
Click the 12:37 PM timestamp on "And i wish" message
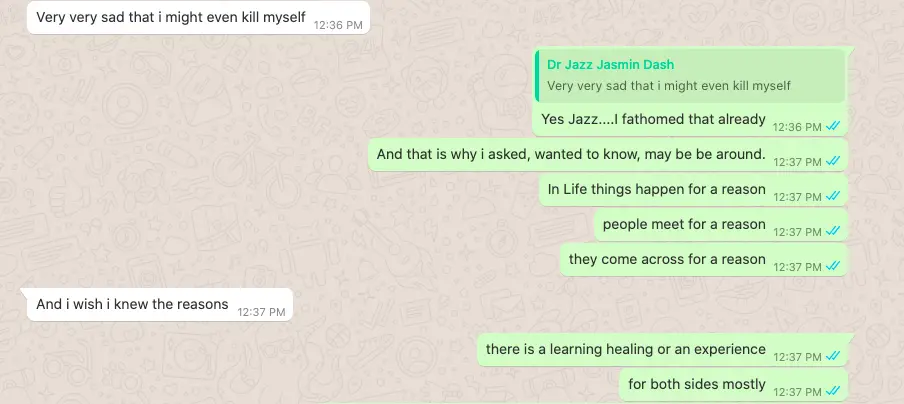(261, 312)
